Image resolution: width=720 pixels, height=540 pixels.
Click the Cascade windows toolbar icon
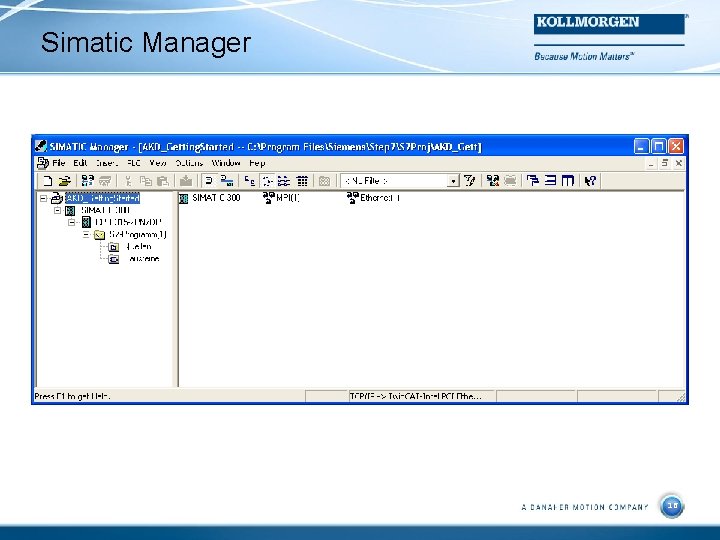click(533, 180)
